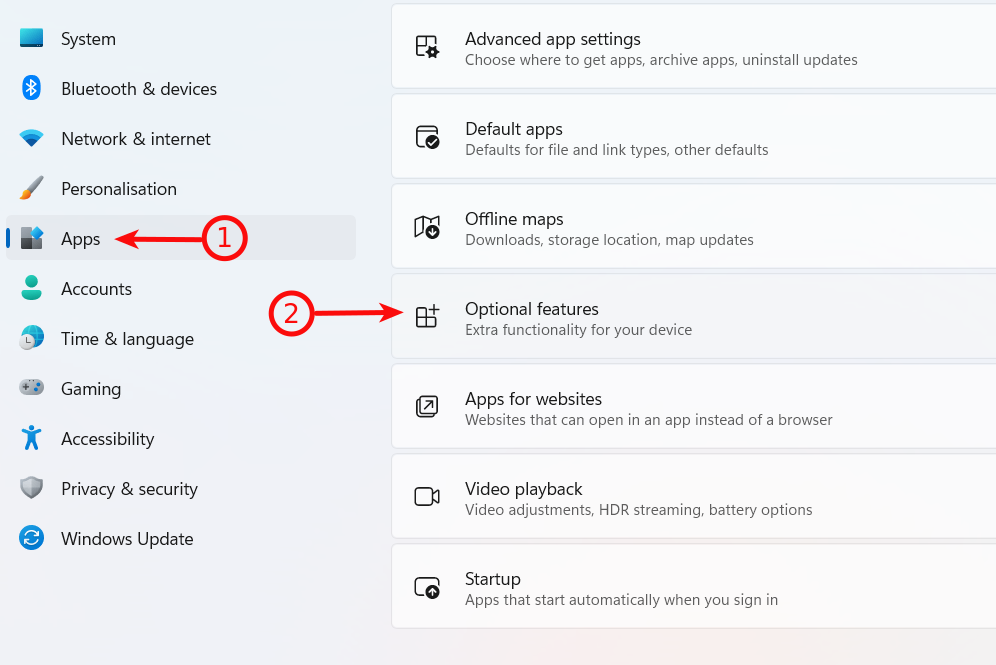Open Gaming settings category
The image size is (996, 665).
point(181,388)
